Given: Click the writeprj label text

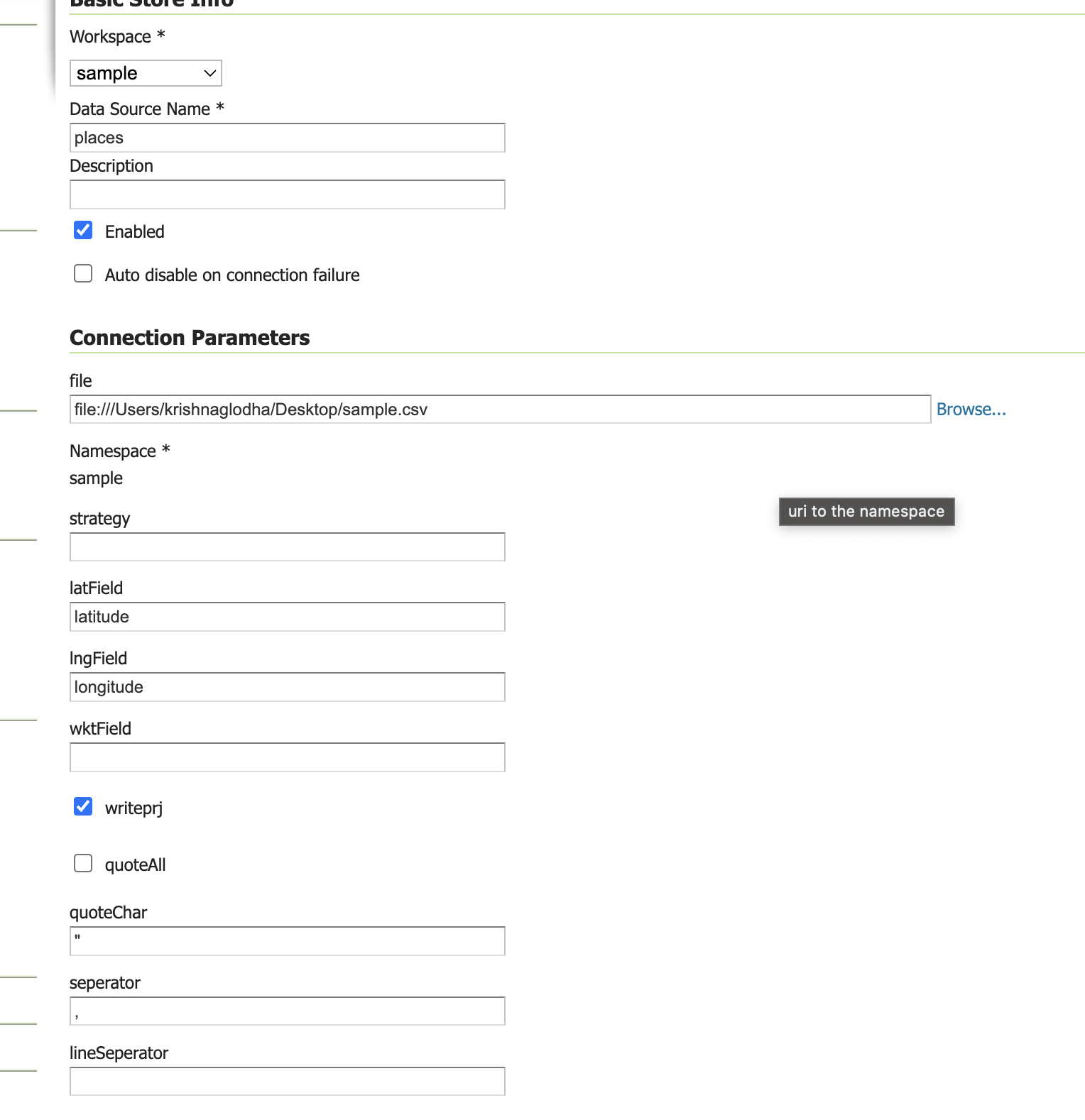Looking at the screenshot, I should point(133,808).
